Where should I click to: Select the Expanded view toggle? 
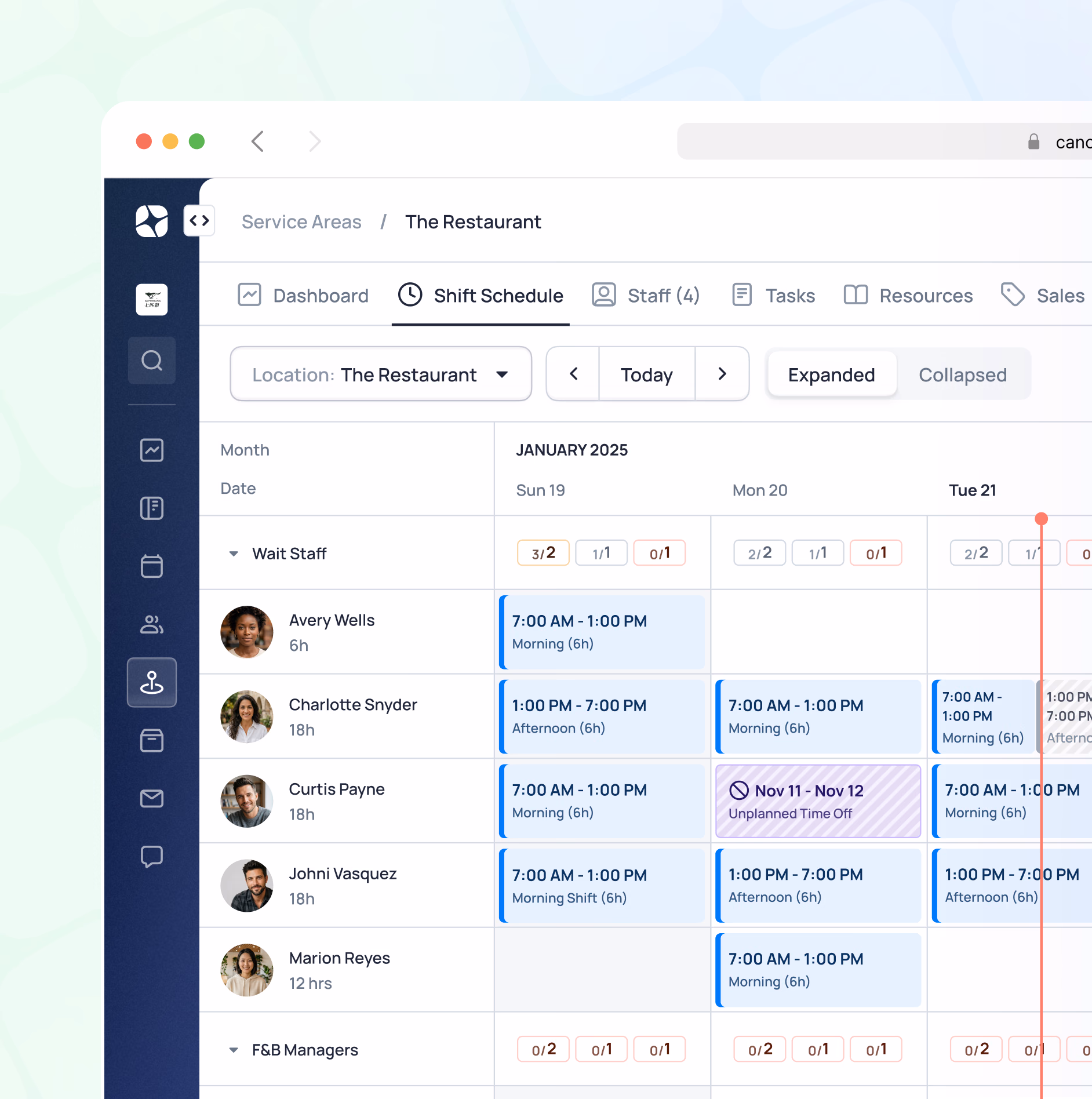click(831, 374)
